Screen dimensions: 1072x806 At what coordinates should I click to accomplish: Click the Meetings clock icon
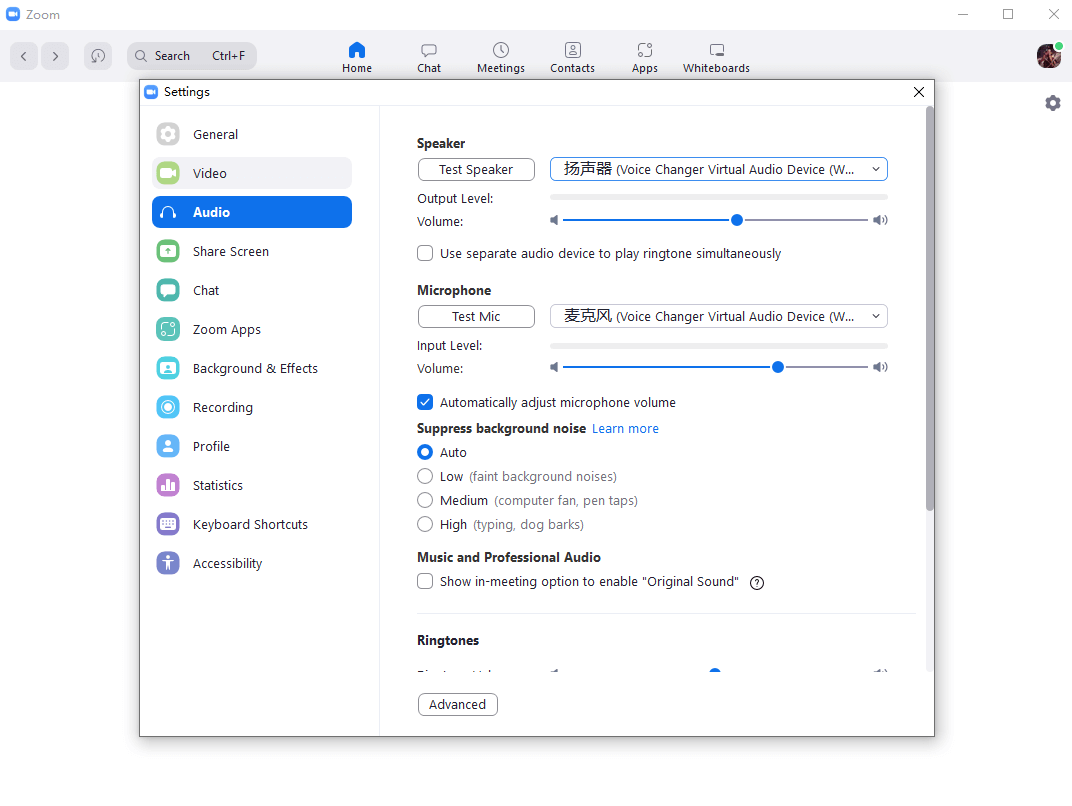coord(501,51)
